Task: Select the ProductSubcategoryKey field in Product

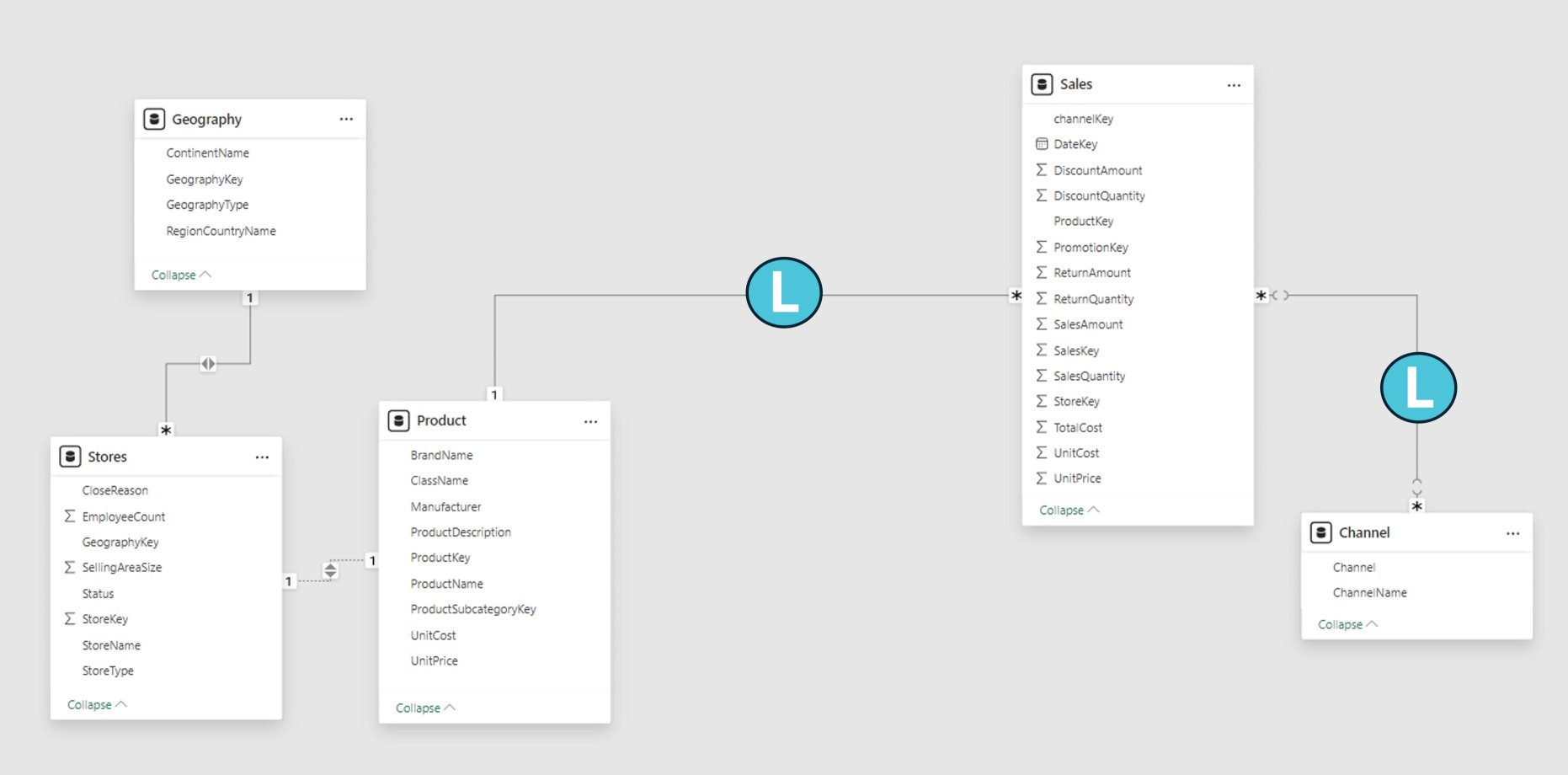Action: click(x=472, y=609)
